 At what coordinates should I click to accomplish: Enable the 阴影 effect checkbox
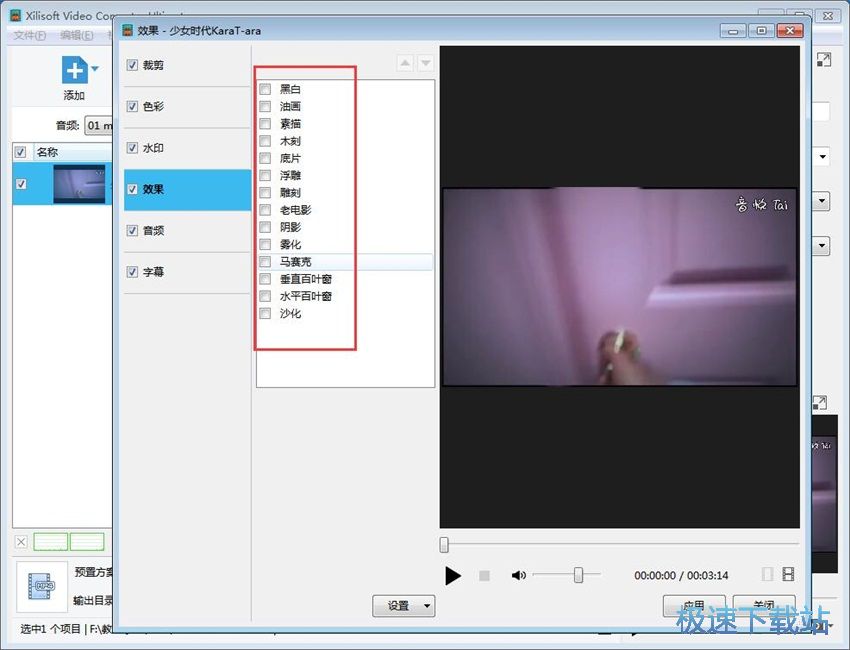265,227
